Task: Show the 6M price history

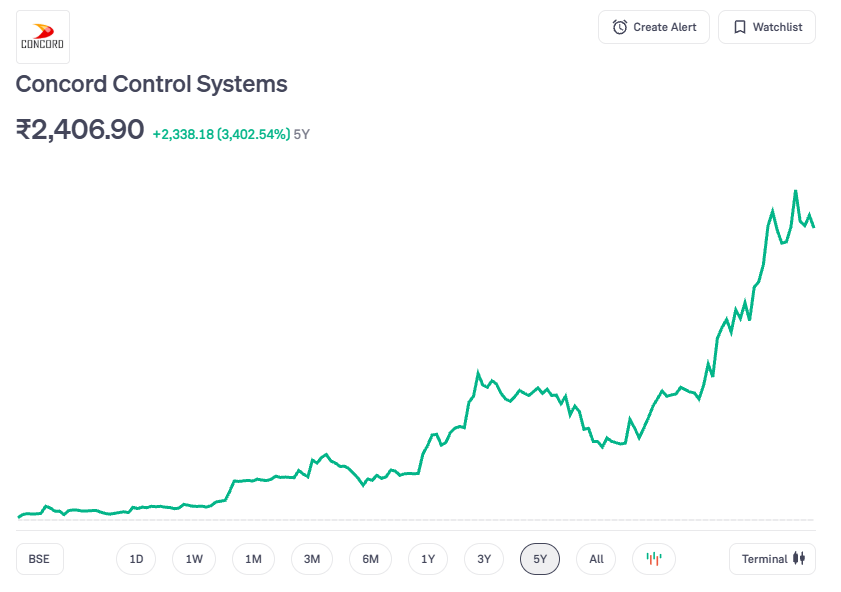Action: [370, 559]
